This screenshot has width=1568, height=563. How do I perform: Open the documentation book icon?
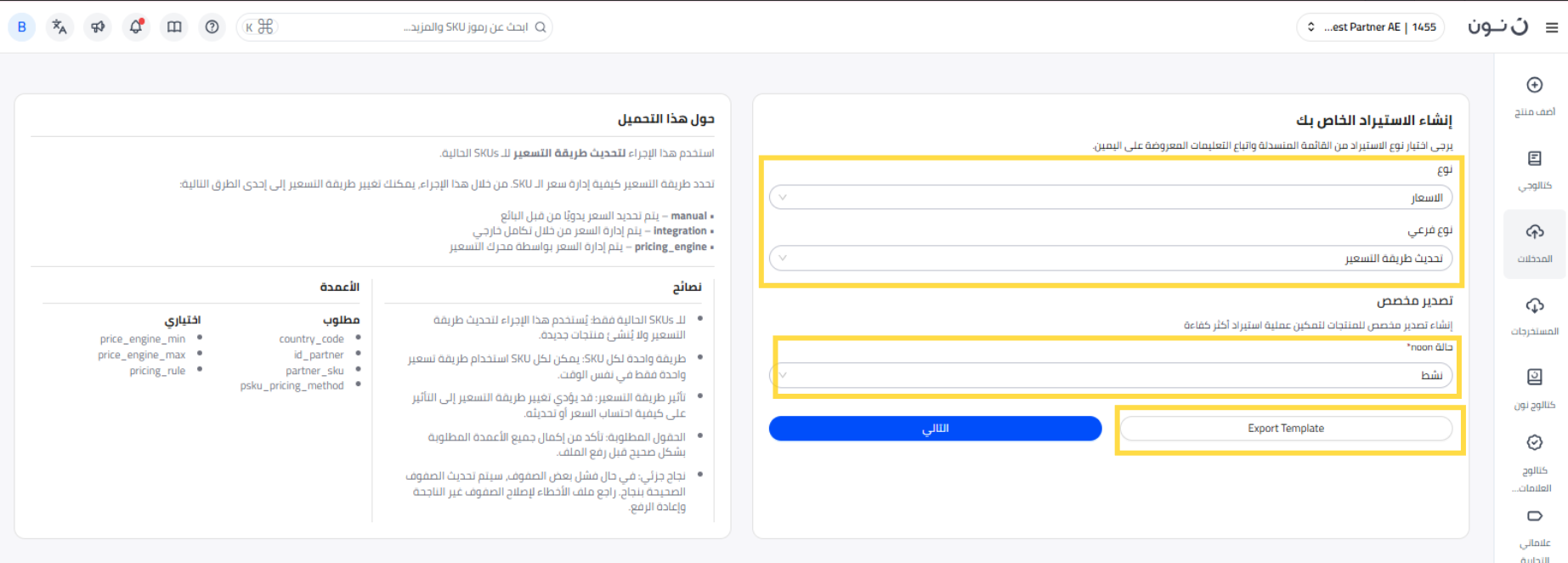click(174, 27)
